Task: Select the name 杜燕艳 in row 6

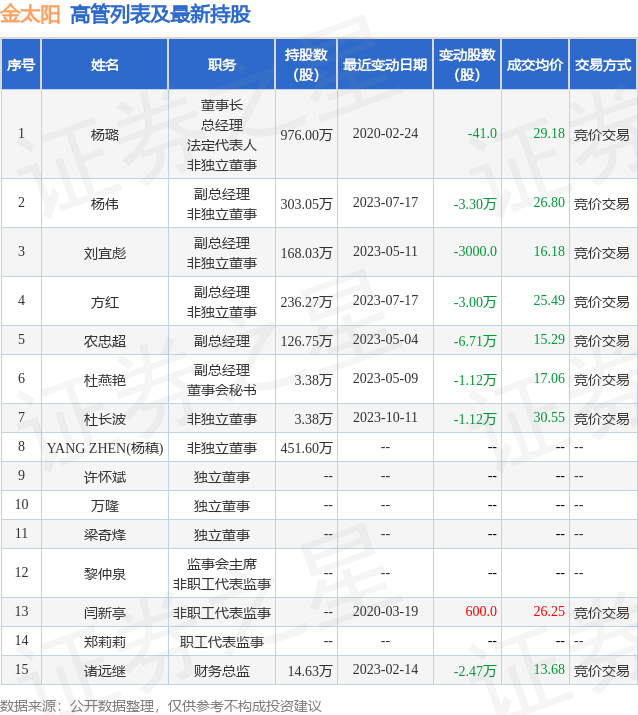Action: (104, 380)
